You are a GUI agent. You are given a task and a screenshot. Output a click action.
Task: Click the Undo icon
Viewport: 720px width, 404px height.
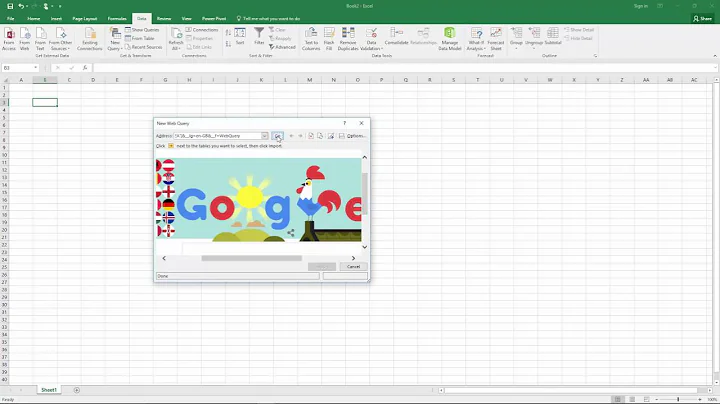(21, 6)
